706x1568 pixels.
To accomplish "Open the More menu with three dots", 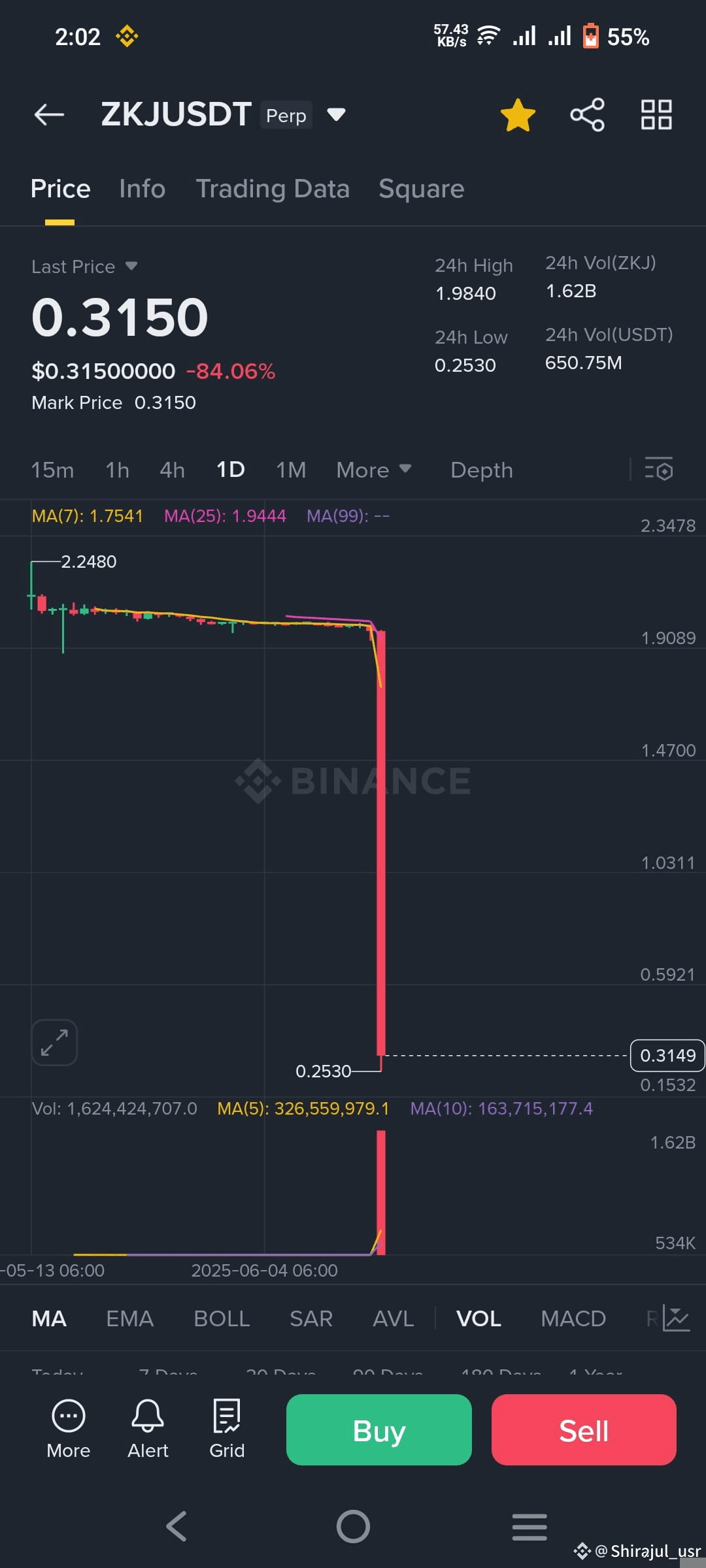I will (69, 1429).
